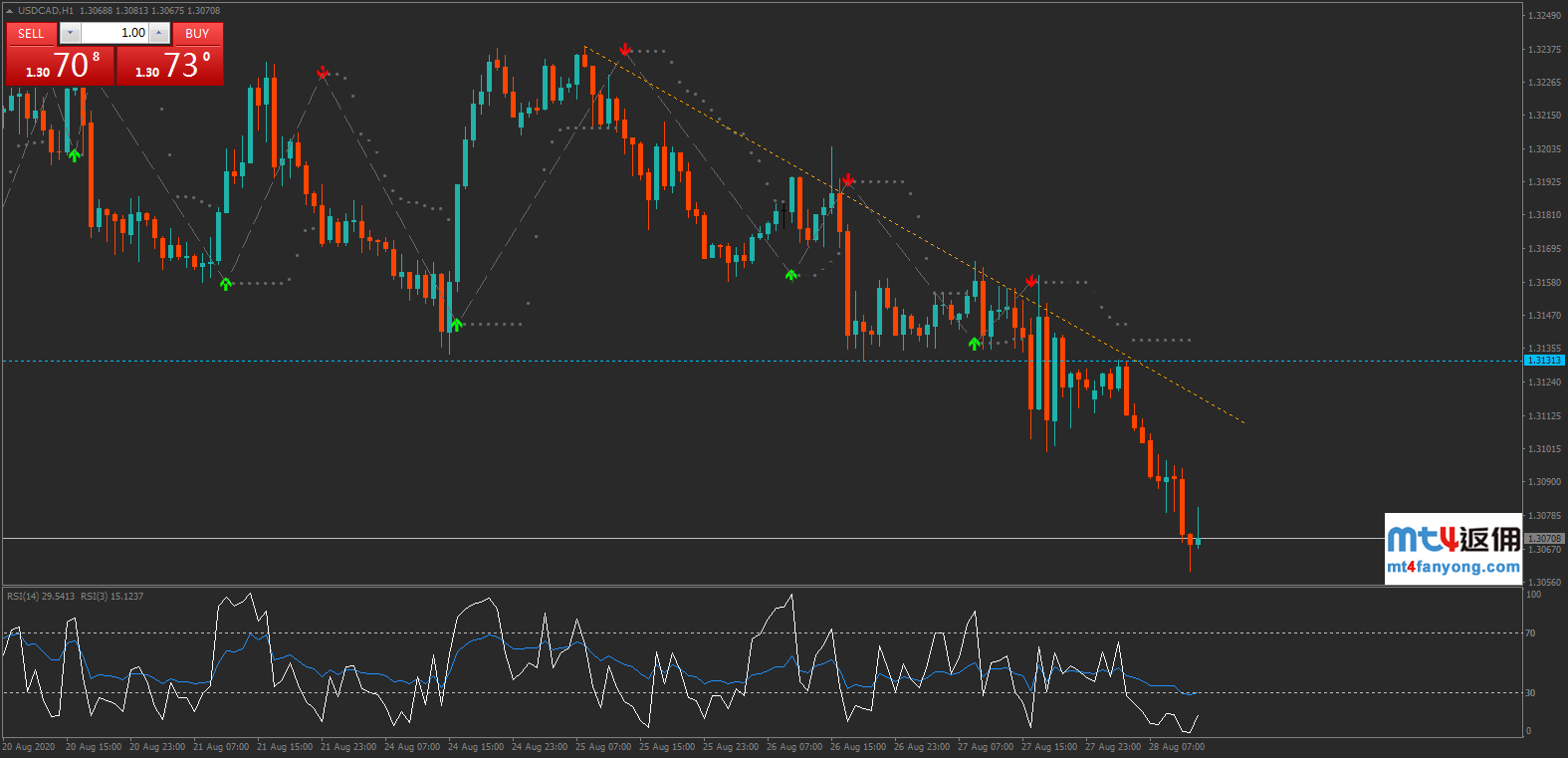Select the leftmost green up arrow signal
1568x758 pixels.
(75, 155)
